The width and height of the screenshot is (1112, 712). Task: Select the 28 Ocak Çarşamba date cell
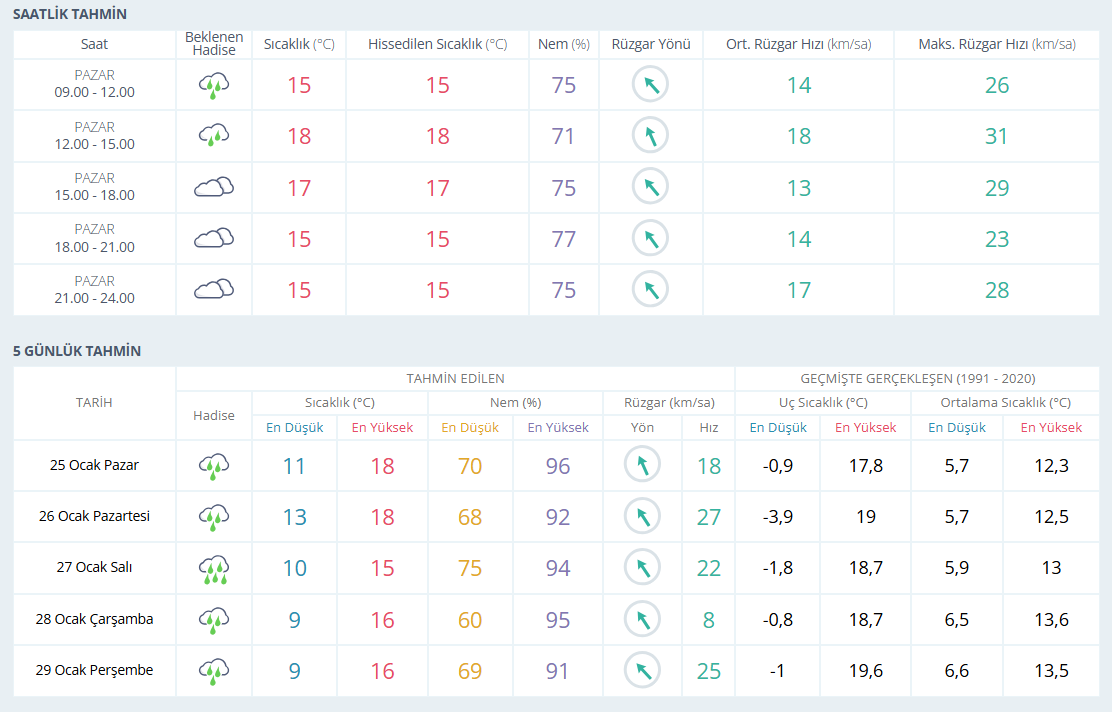pos(94,620)
